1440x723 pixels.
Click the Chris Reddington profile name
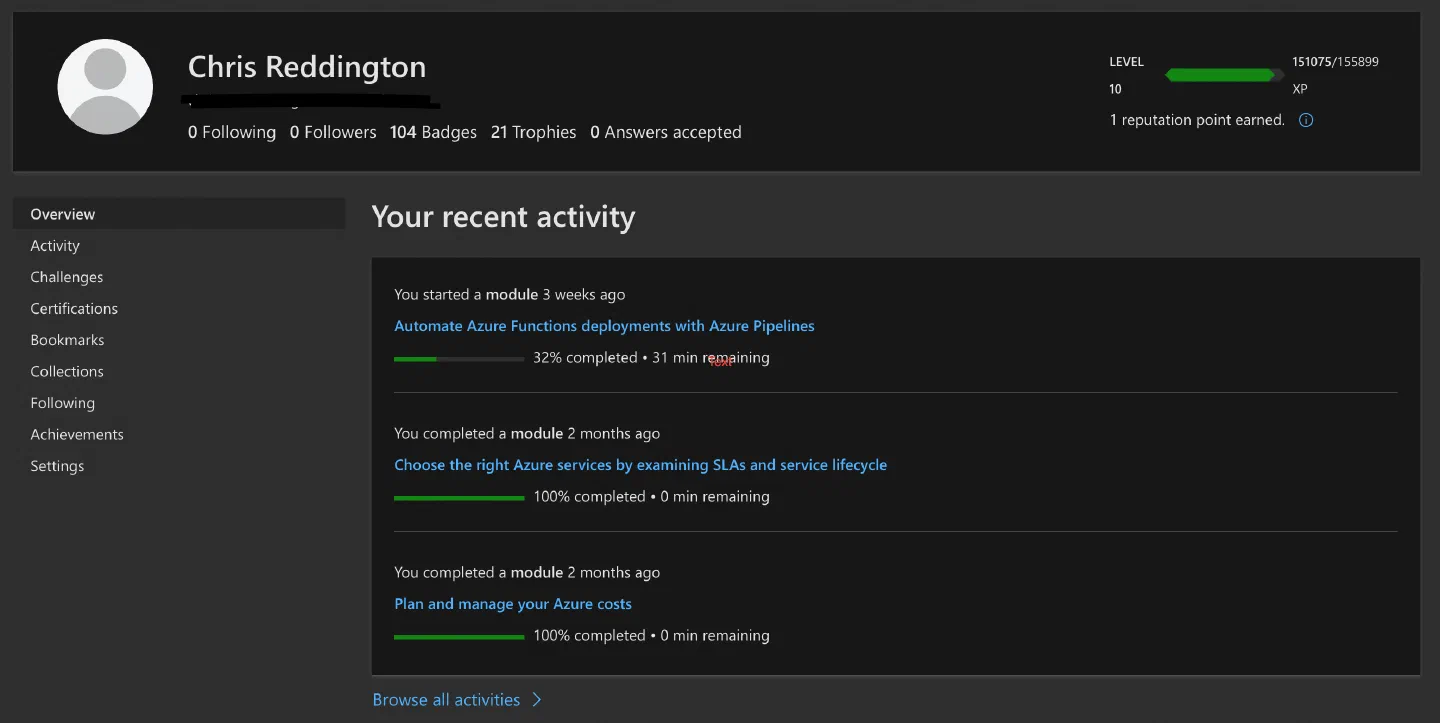[x=307, y=67]
